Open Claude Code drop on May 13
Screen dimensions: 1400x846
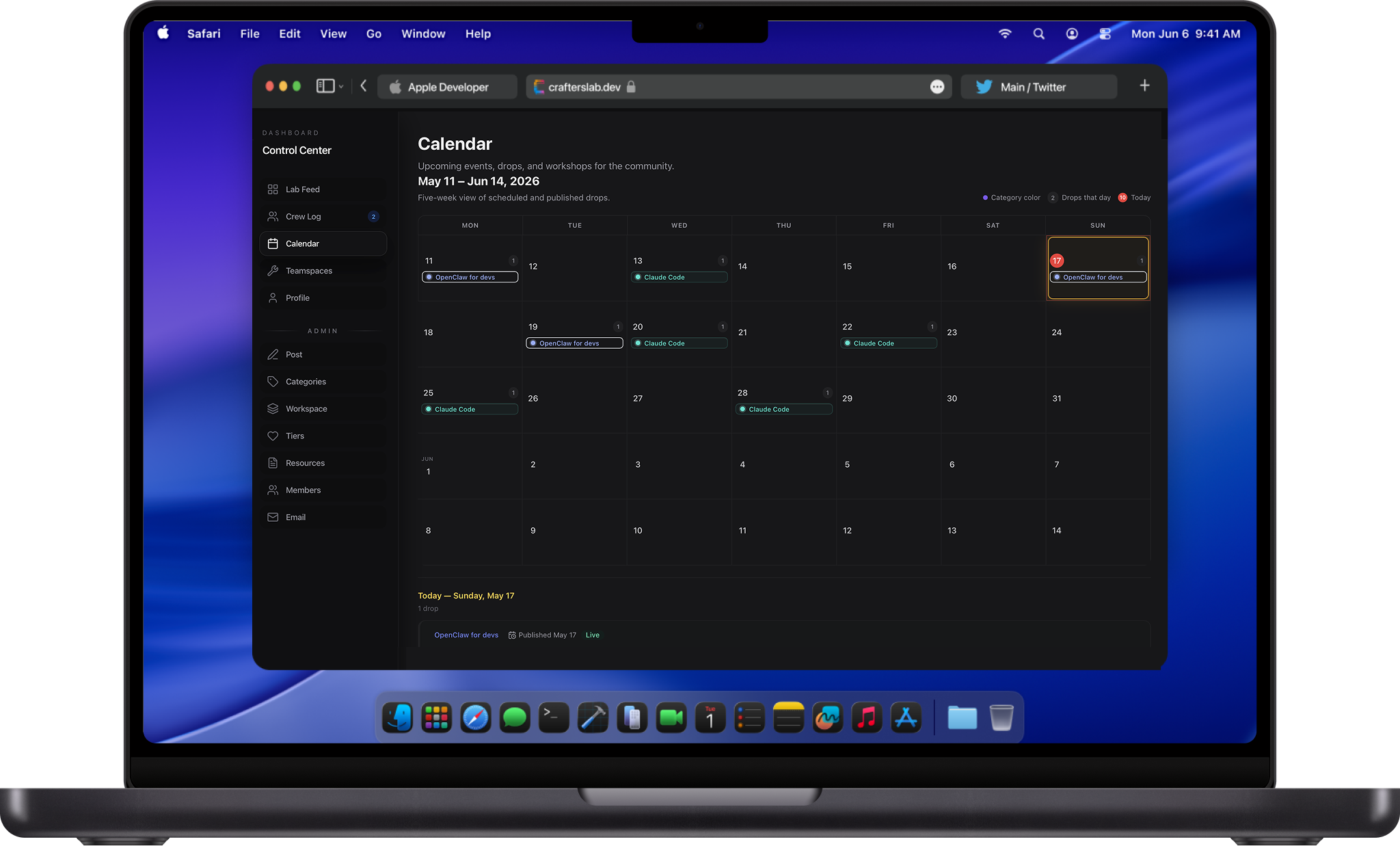coord(679,277)
